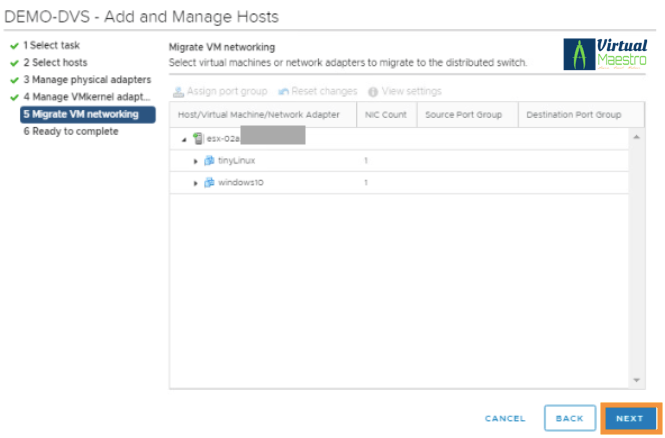Click the Reset changes arrow icon
Image resolution: width=665 pixels, height=438 pixels.
[x=284, y=91]
